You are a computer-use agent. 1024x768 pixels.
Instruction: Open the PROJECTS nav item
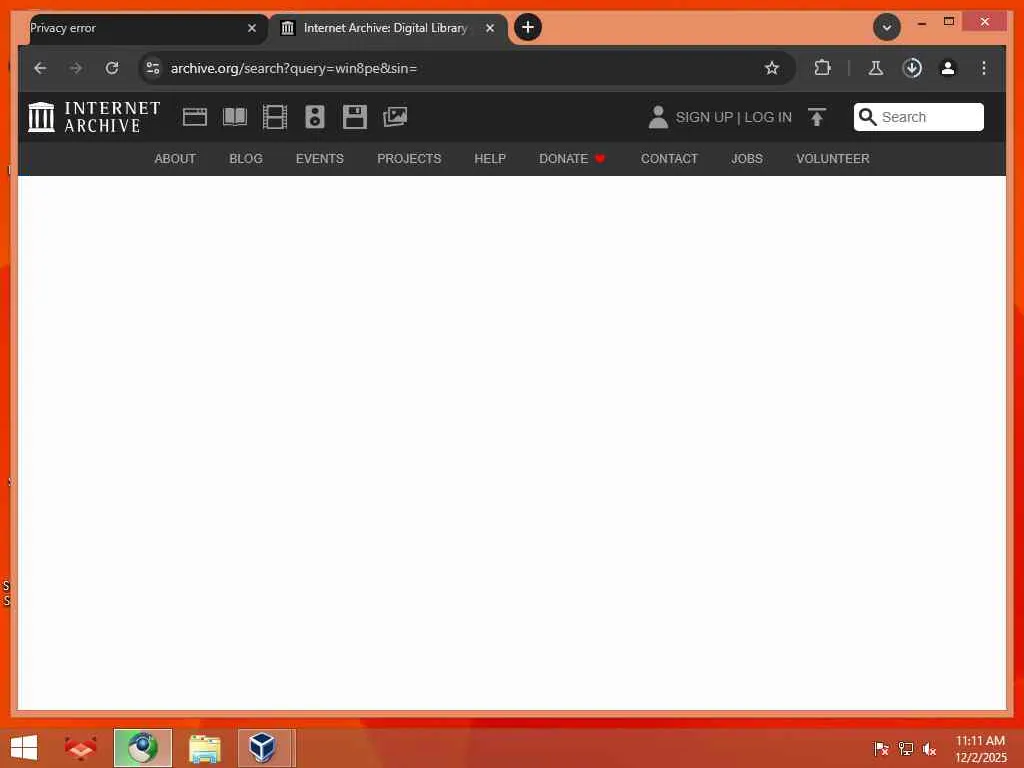pos(409,159)
